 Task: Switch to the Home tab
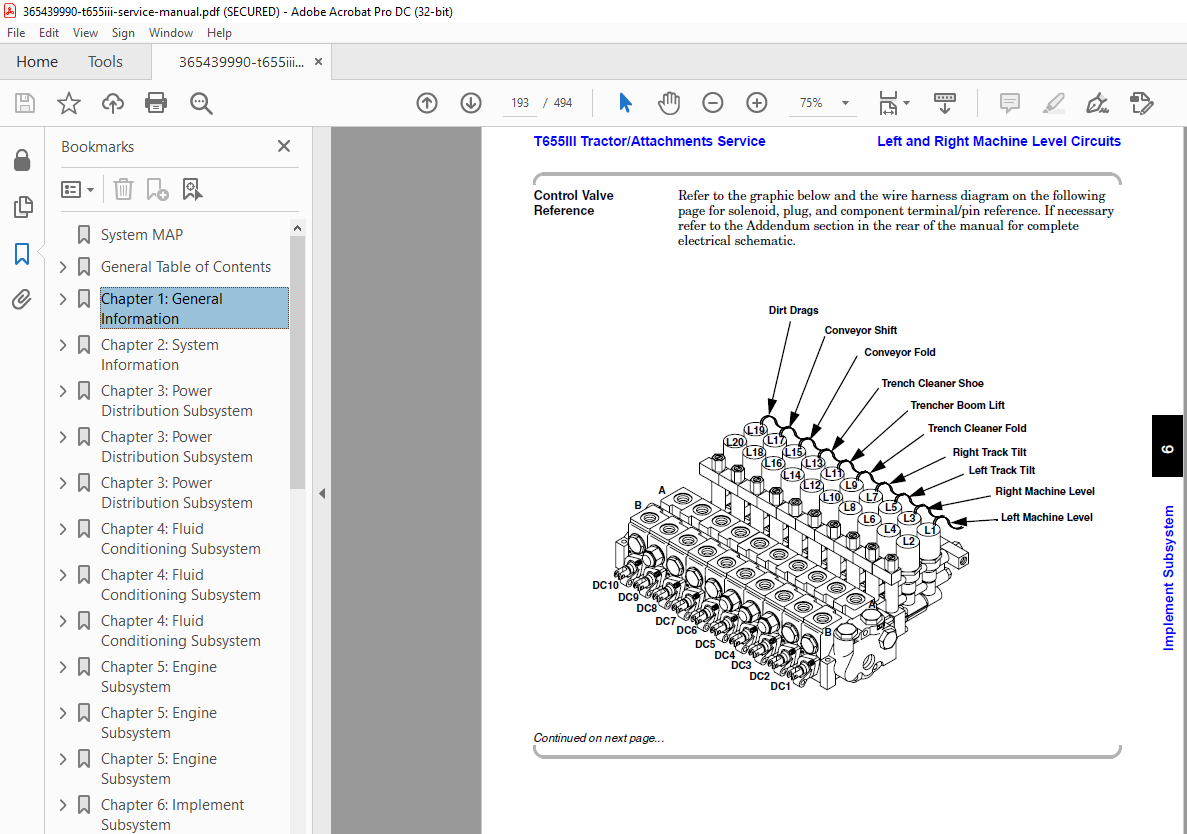37,62
